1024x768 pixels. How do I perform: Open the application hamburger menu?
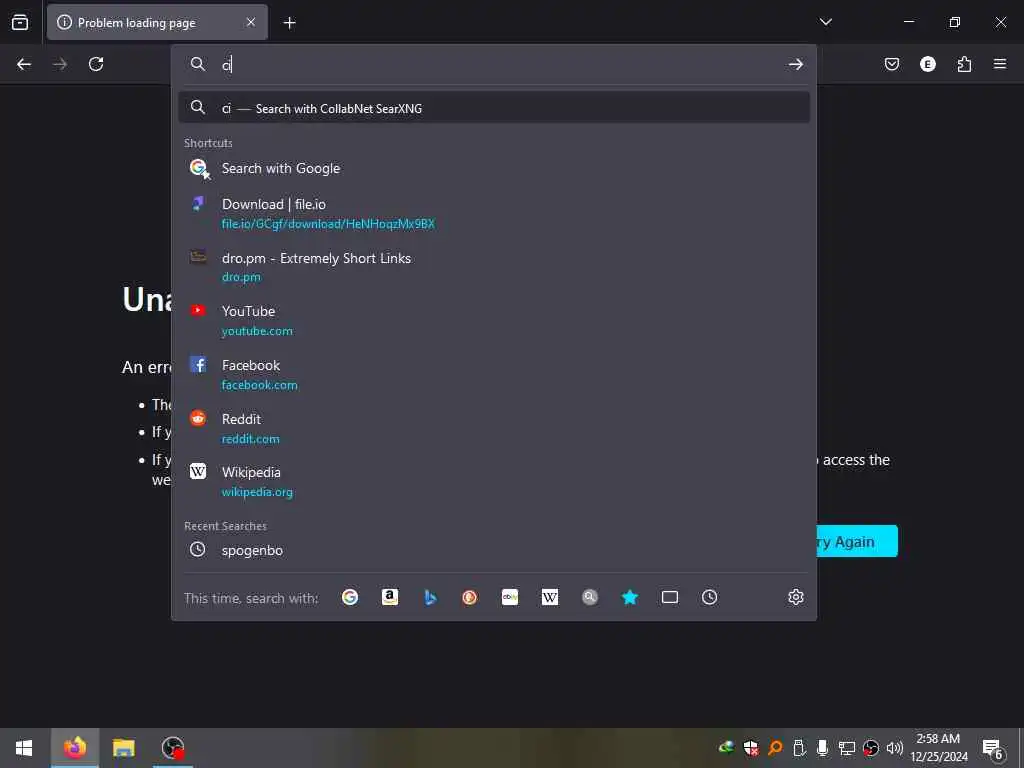pyautogui.click(x=1000, y=64)
